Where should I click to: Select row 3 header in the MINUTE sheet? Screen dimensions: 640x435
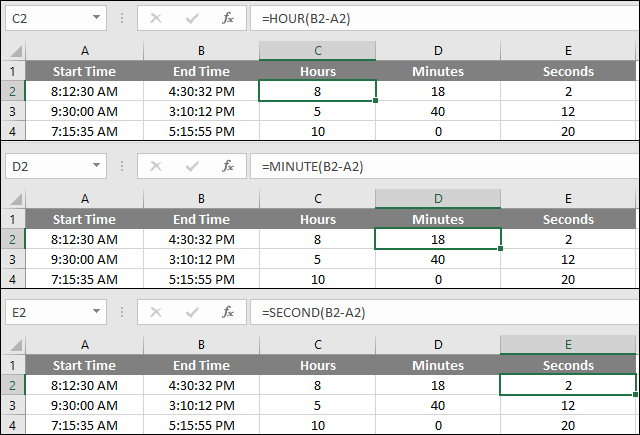click(13, 260)
